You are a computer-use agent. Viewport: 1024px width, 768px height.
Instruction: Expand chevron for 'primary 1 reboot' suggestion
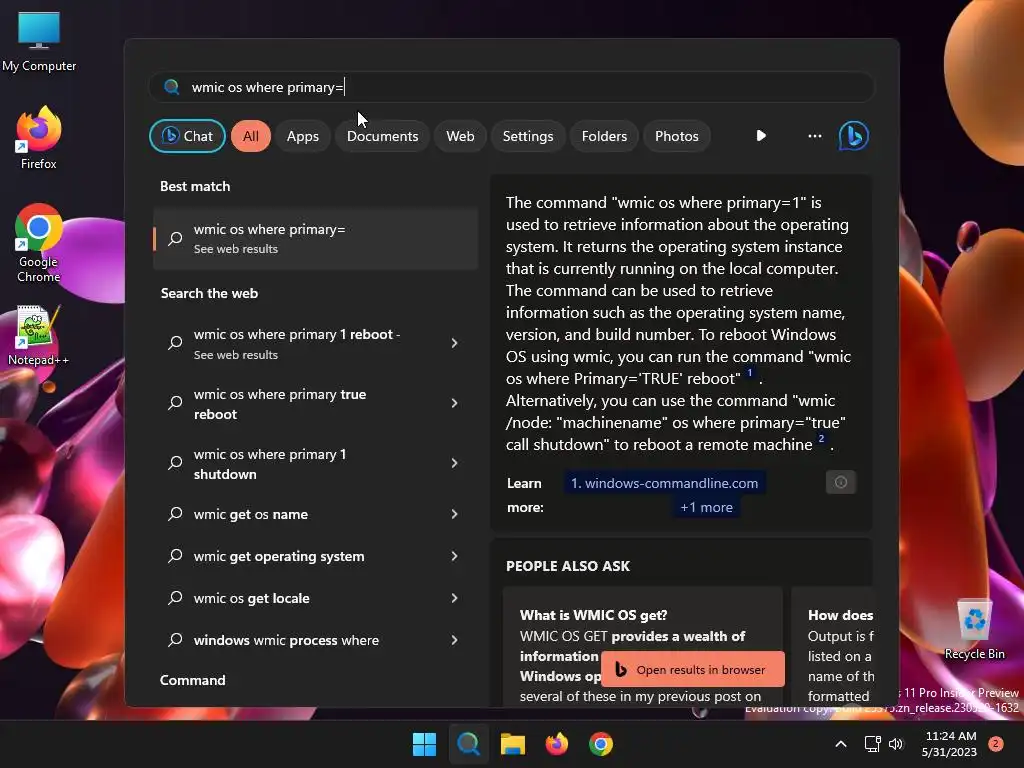(455, 343)
